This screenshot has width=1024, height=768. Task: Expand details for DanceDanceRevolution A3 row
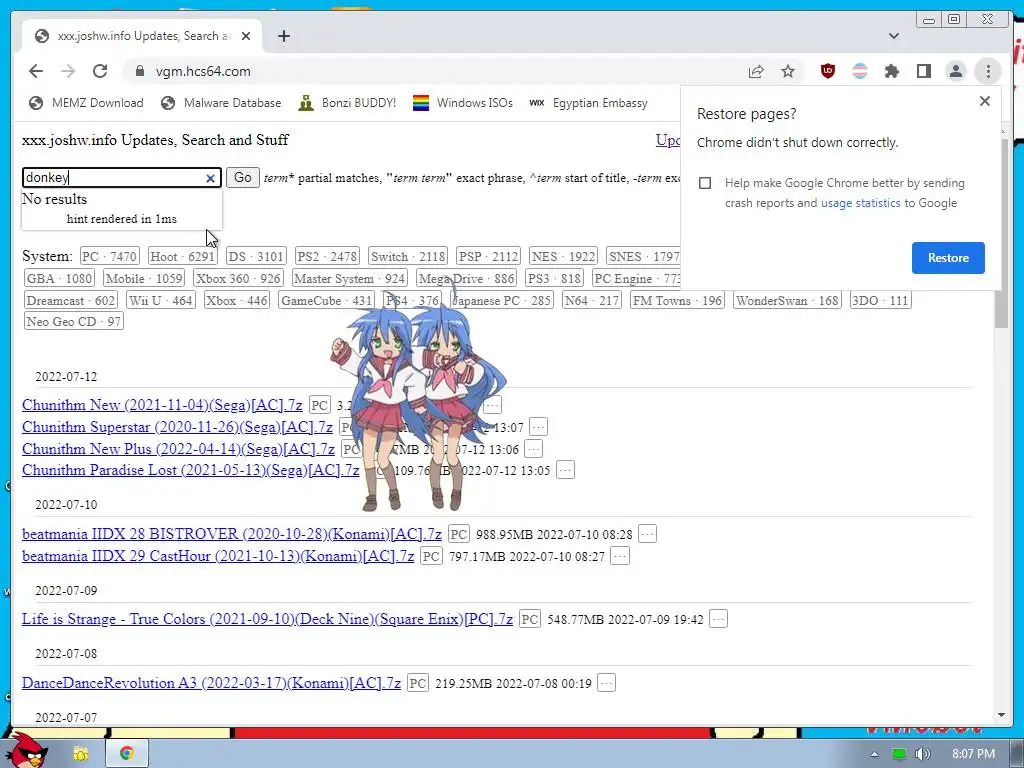(x=607, y=683)
